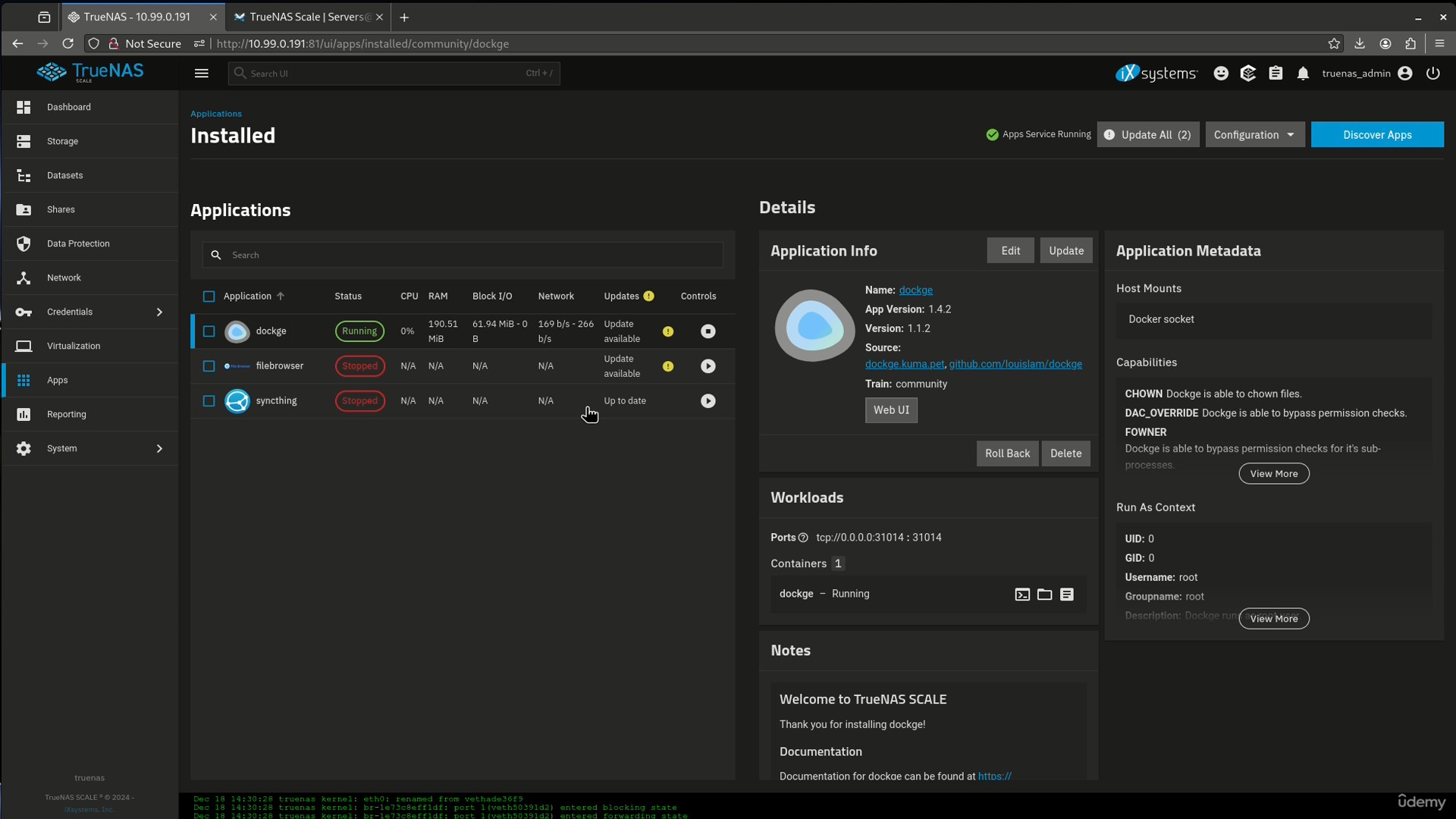Viewport: 1456px width, 819px height.
Task: Click the Updates column header warning icon
Action: pos(649,297)
